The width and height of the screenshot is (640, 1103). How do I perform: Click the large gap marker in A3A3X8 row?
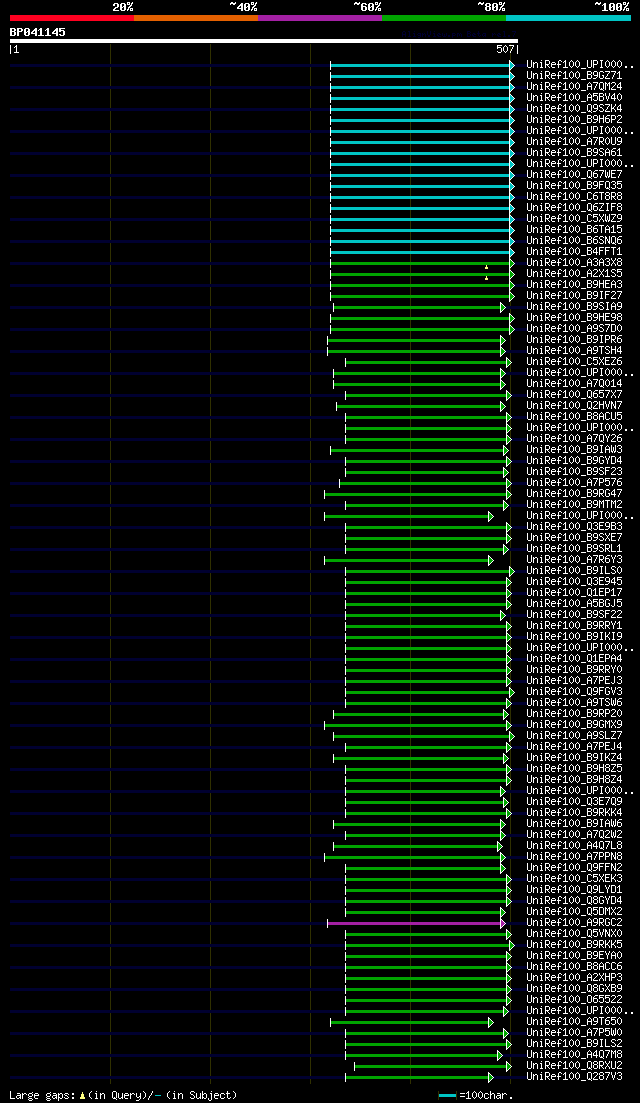pyautogui.click(x=486, y=267)
